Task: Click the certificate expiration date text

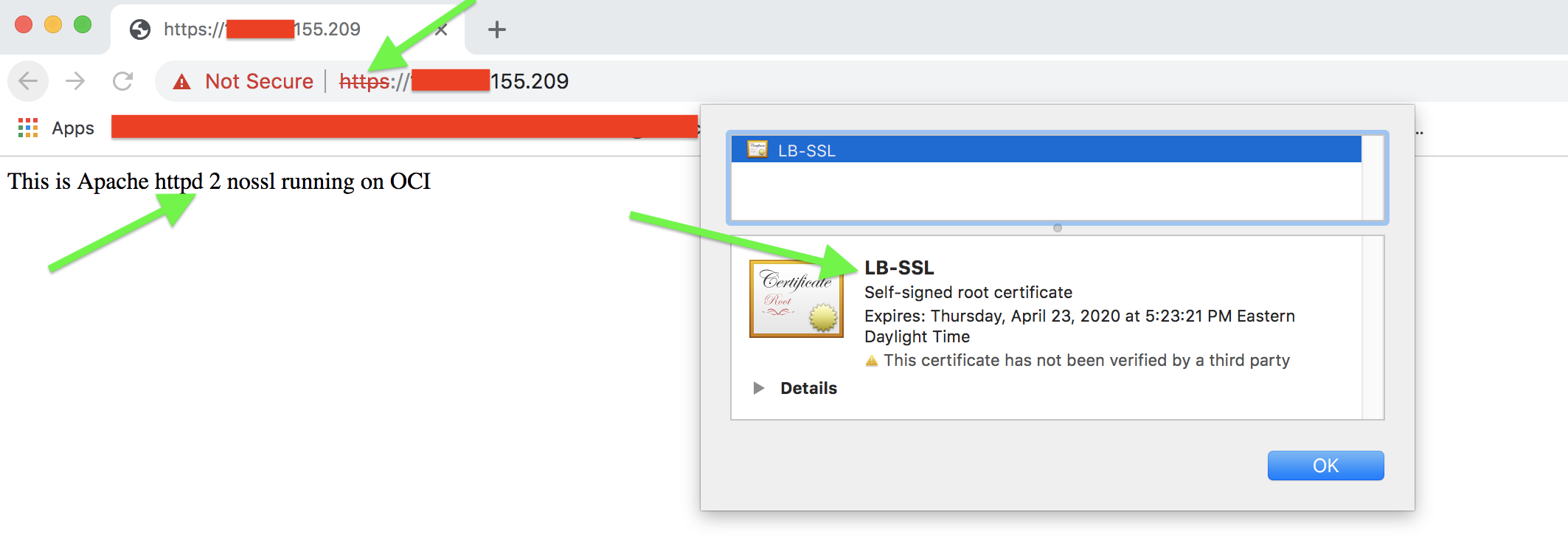Action: click(x=1080, y=326)
